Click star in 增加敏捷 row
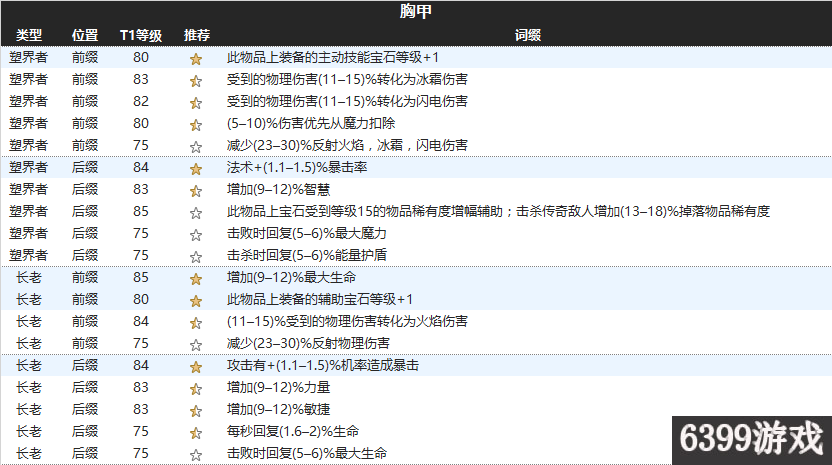The height and width of the screenshot is (465, 832). pyautogui.click(x=196, y=411)
